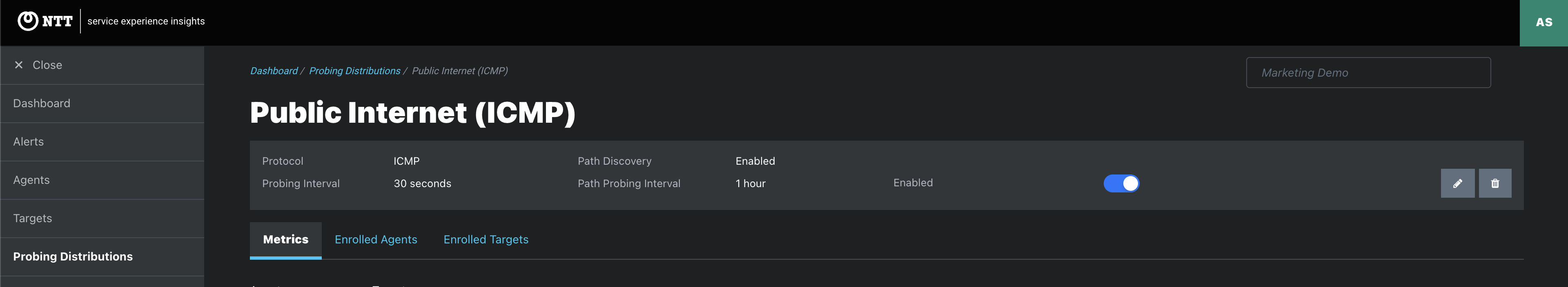Click the service experience insights title
Screen dimensions: 1568x287
pyautogui.click(x=146, y=21)
